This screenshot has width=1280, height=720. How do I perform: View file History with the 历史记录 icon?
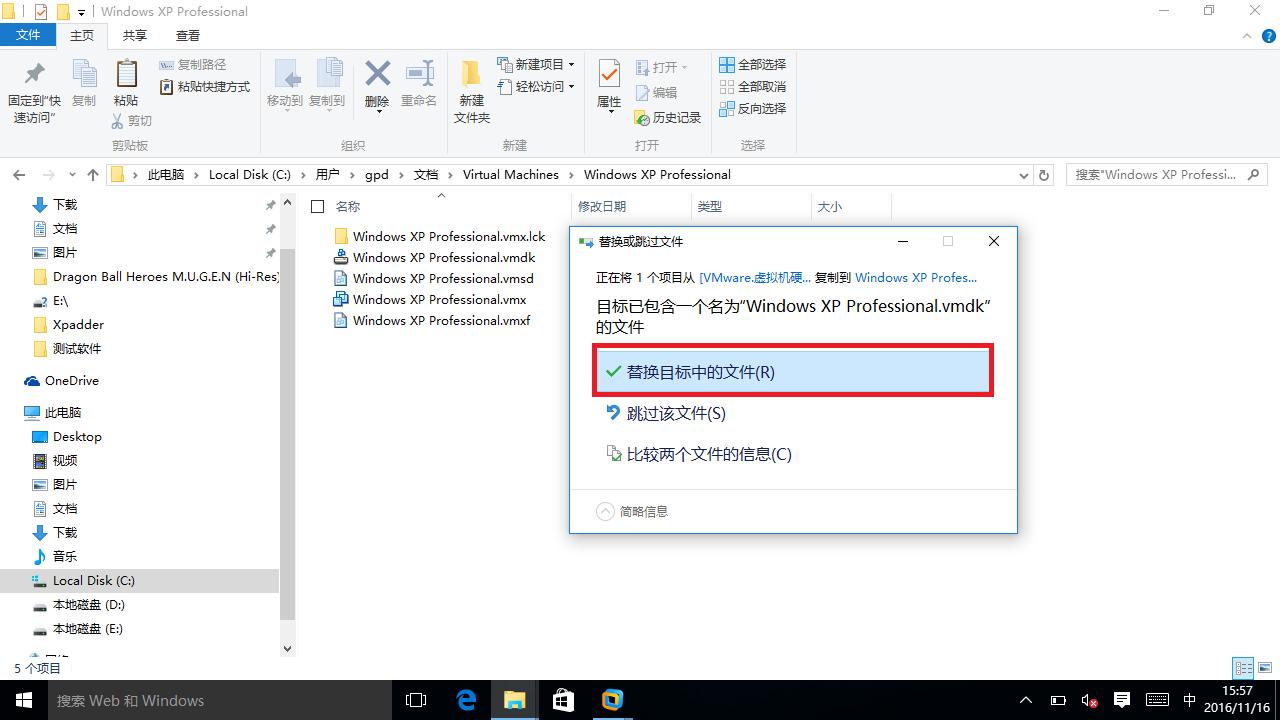tap(665, 117)
